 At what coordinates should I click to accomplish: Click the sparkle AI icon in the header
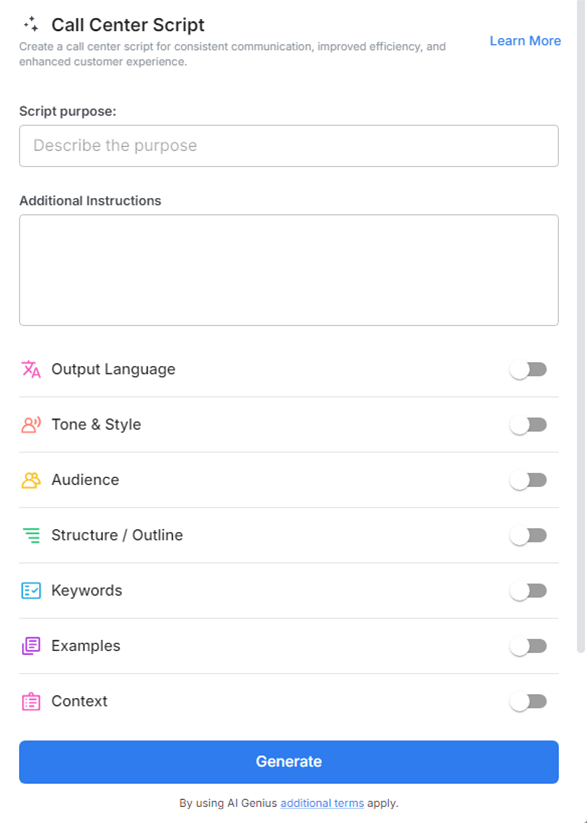click(32, 24)
